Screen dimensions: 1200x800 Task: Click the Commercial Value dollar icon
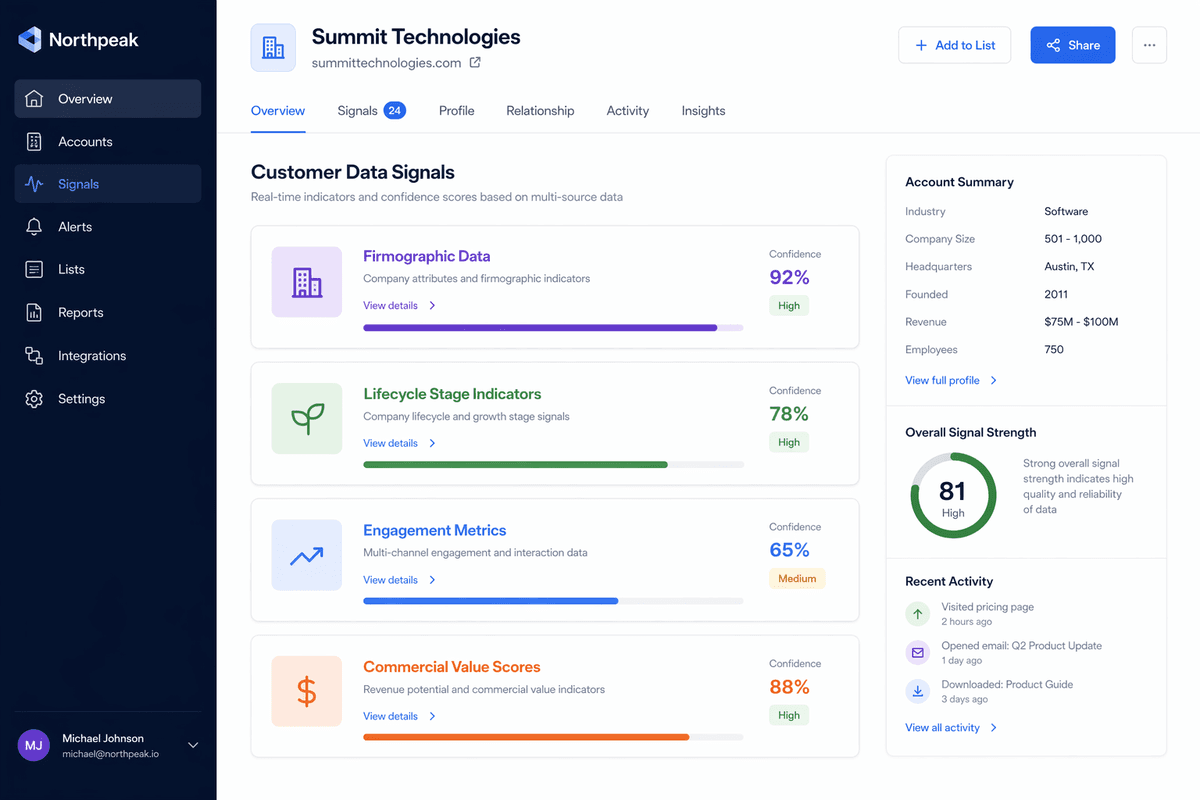tap(307, 691)
